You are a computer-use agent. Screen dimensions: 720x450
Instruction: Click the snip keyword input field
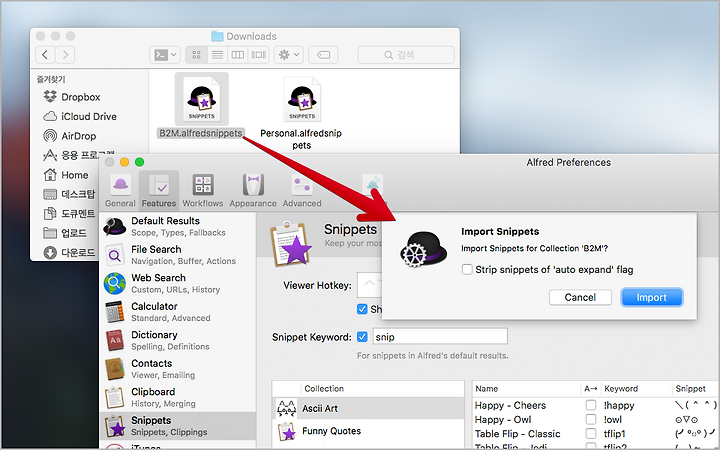coord(440,337)
